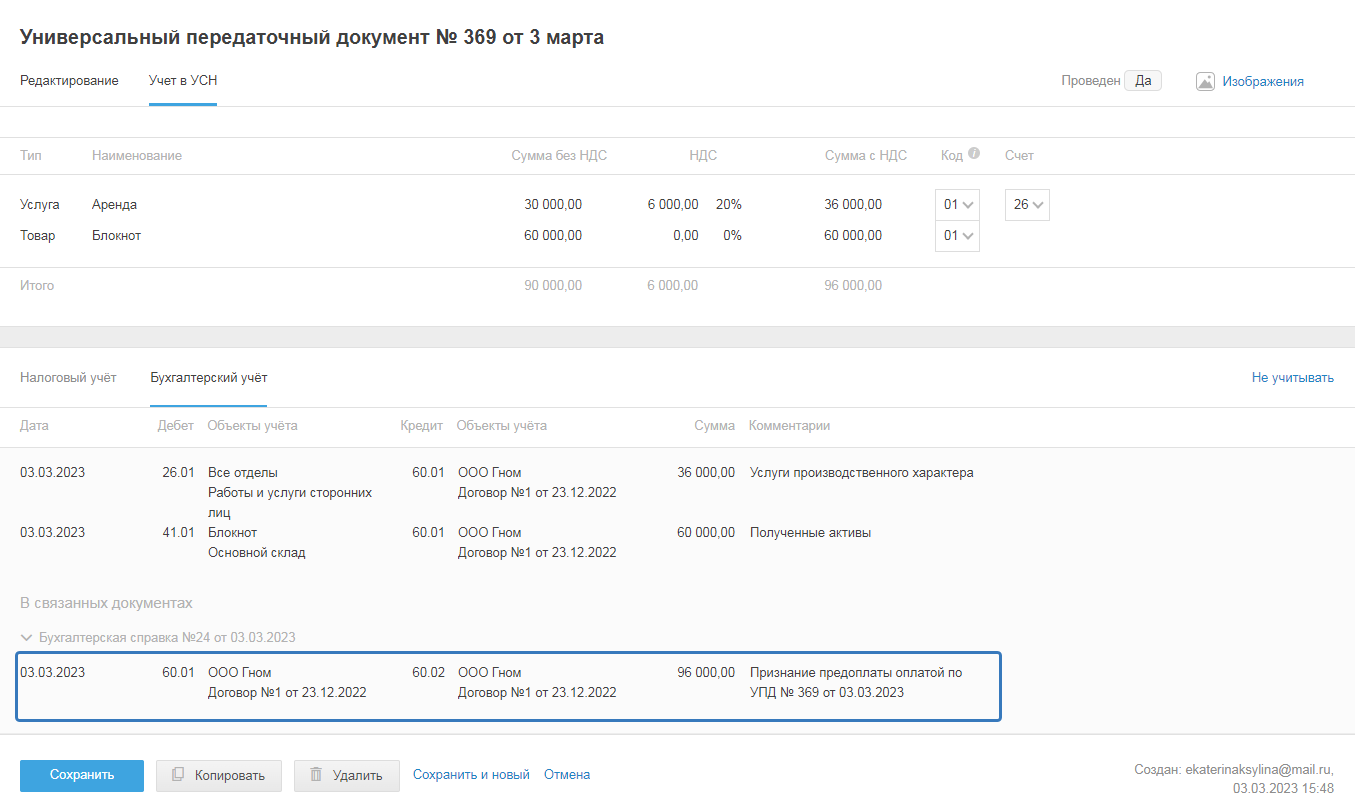Open the Налоговый учёт tab
The image size is (1355, 808).
click(x=68, y=378)
